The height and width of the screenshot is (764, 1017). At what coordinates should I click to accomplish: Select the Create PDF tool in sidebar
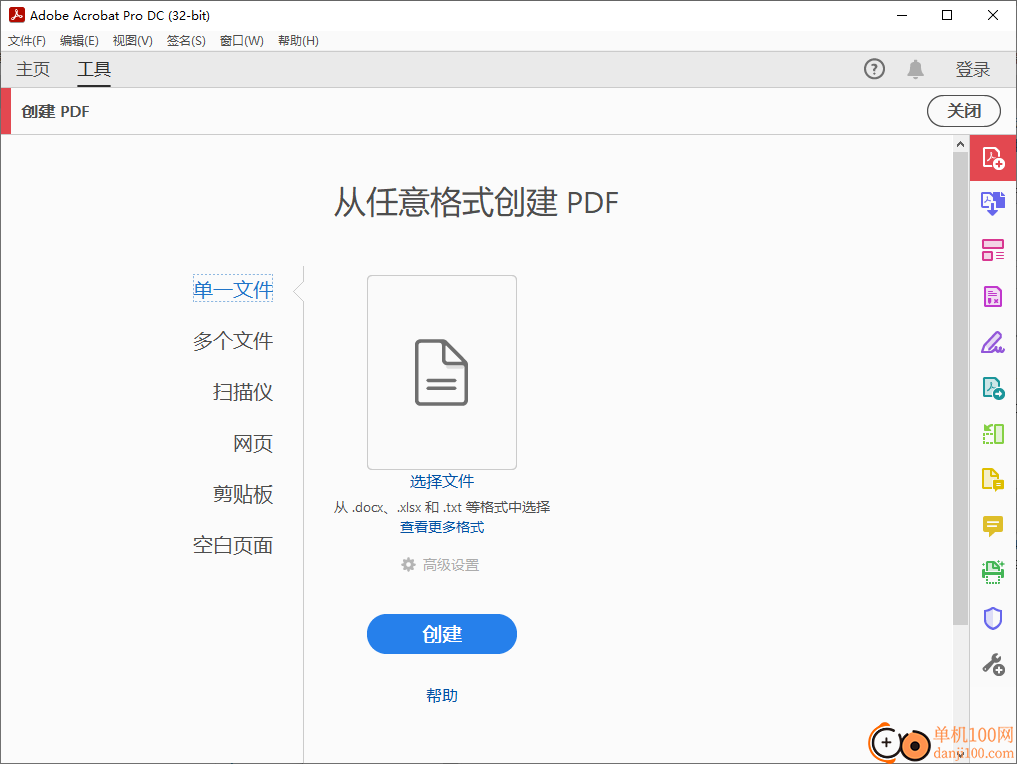click(993, 158)
